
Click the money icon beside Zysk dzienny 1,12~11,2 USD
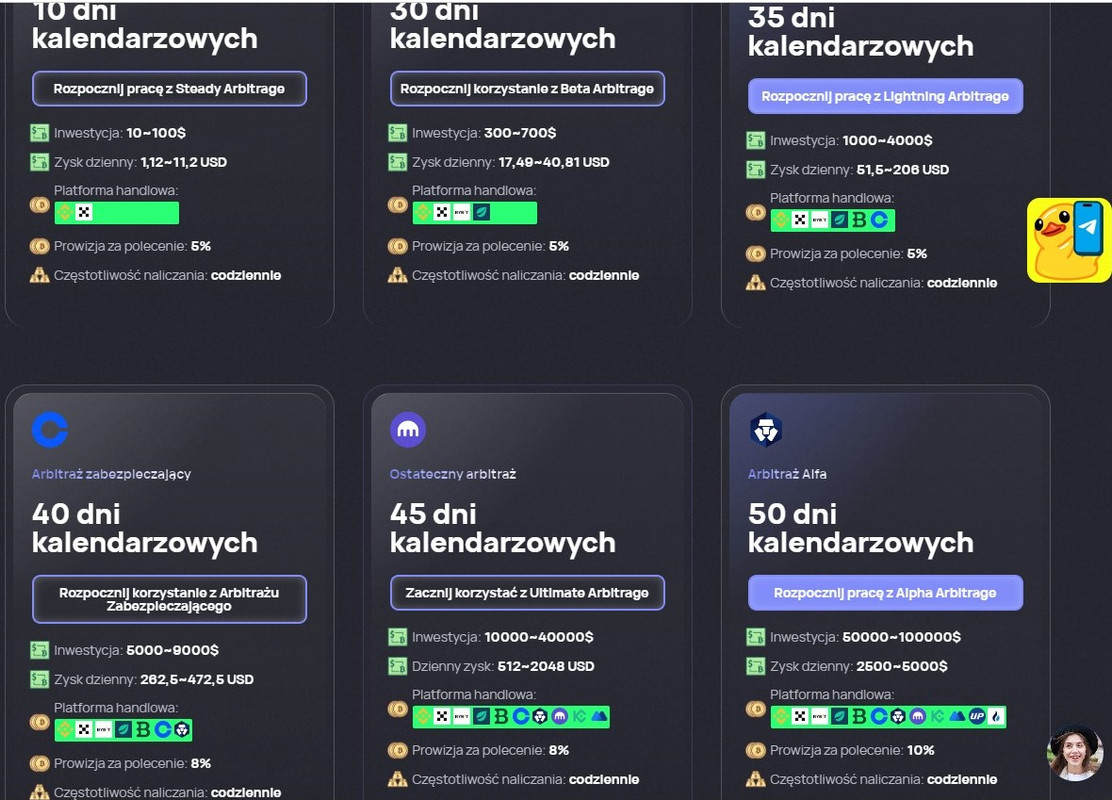[x=40, y=162]
